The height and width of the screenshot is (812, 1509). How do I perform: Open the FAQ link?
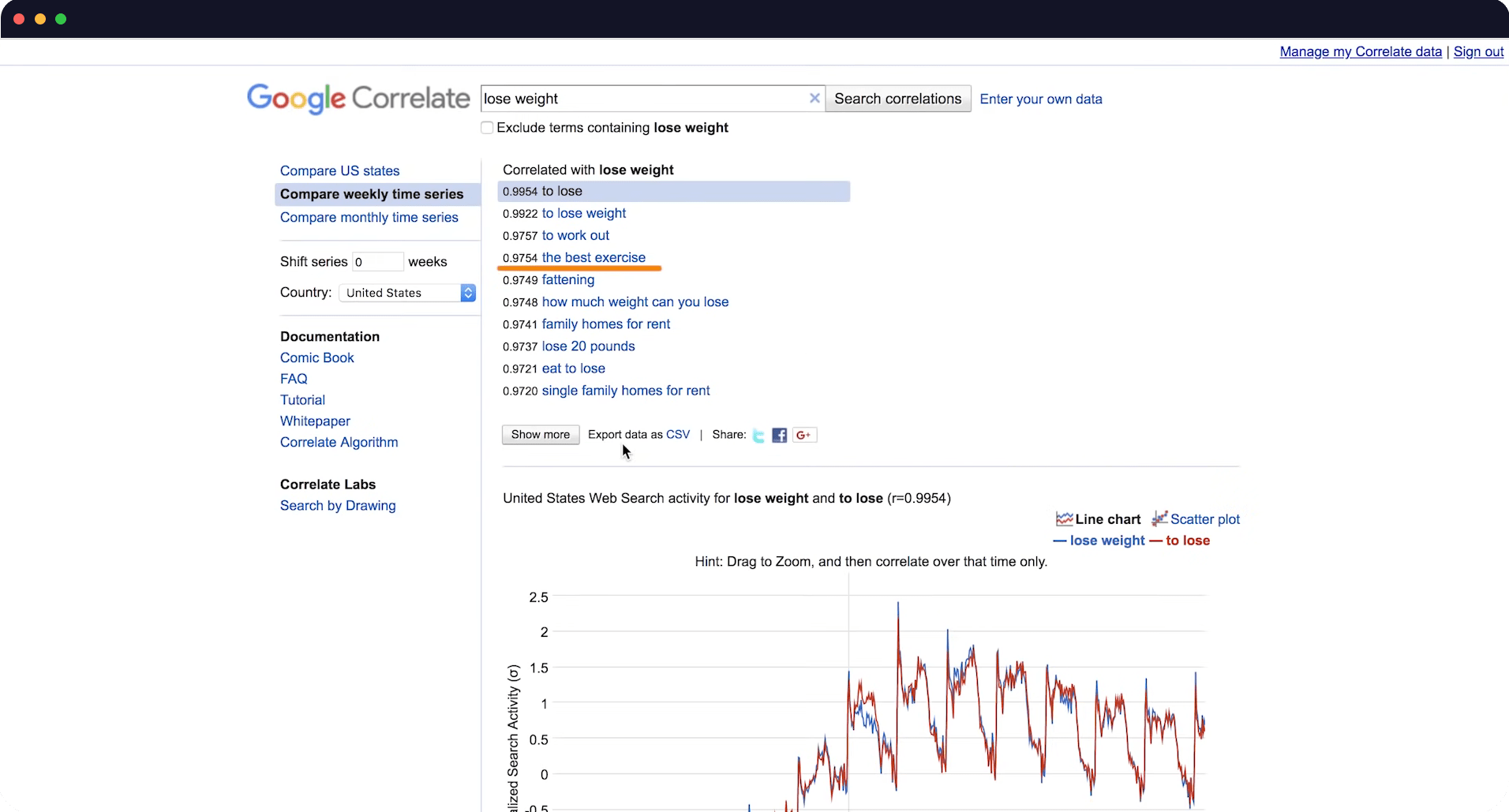[294, 379]
